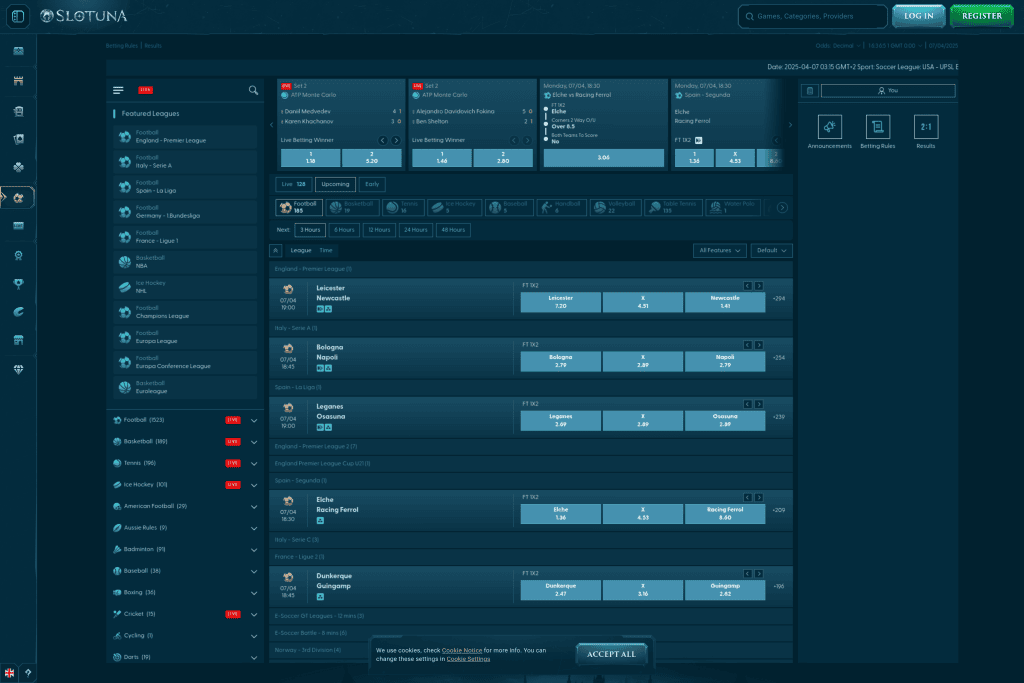
Task: Open the You account box in betslip panel
Action: 888,91
